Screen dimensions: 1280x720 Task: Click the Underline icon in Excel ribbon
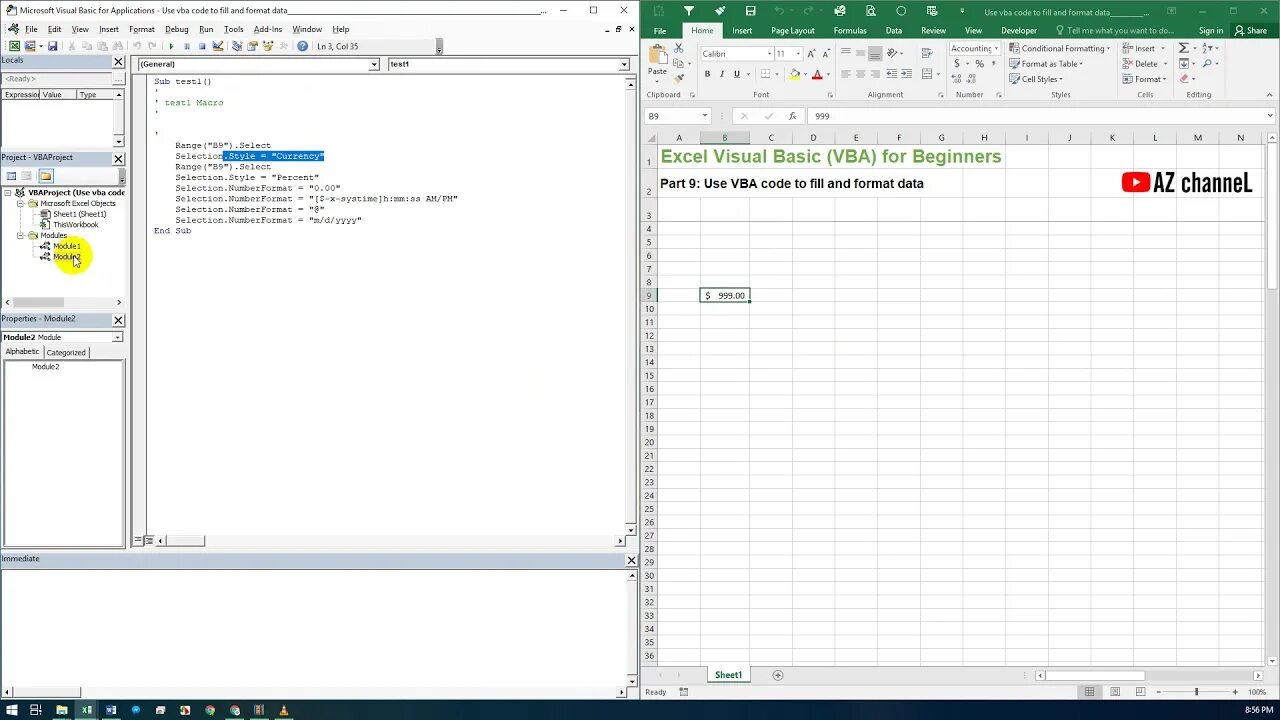(737, 74)
